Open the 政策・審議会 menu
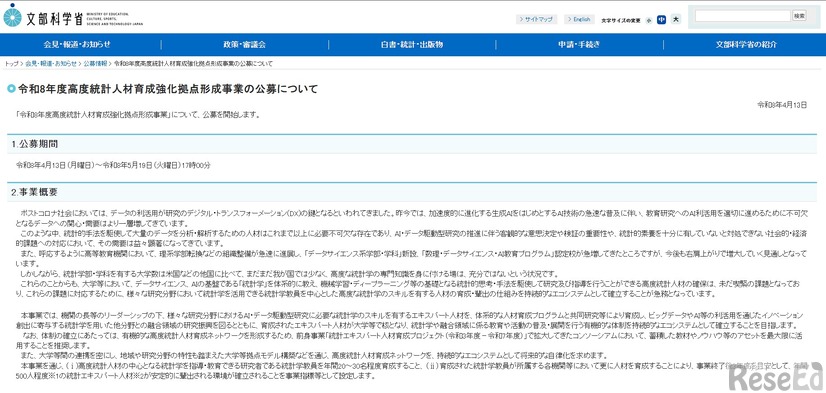826x393 pixels. [x=244, y=45]
